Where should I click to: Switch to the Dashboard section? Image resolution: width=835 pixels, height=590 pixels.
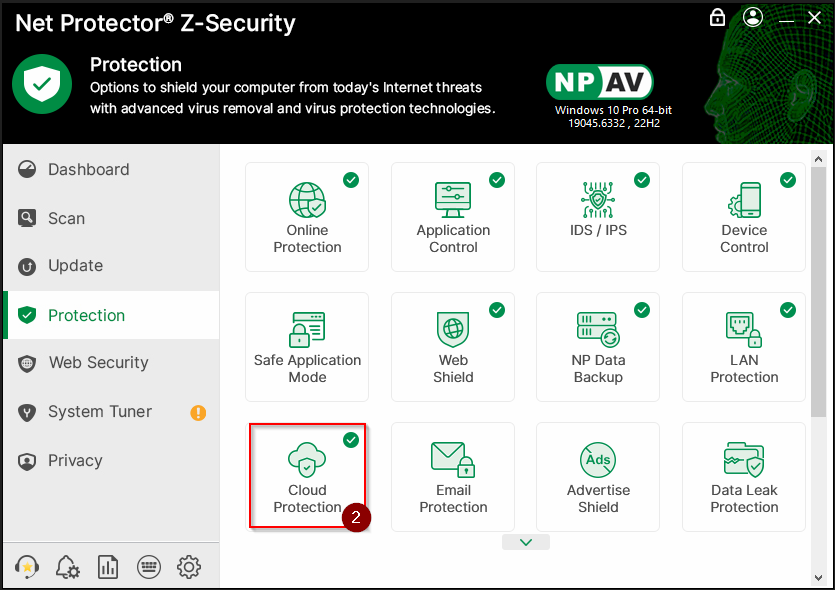[x=88, y=170]
